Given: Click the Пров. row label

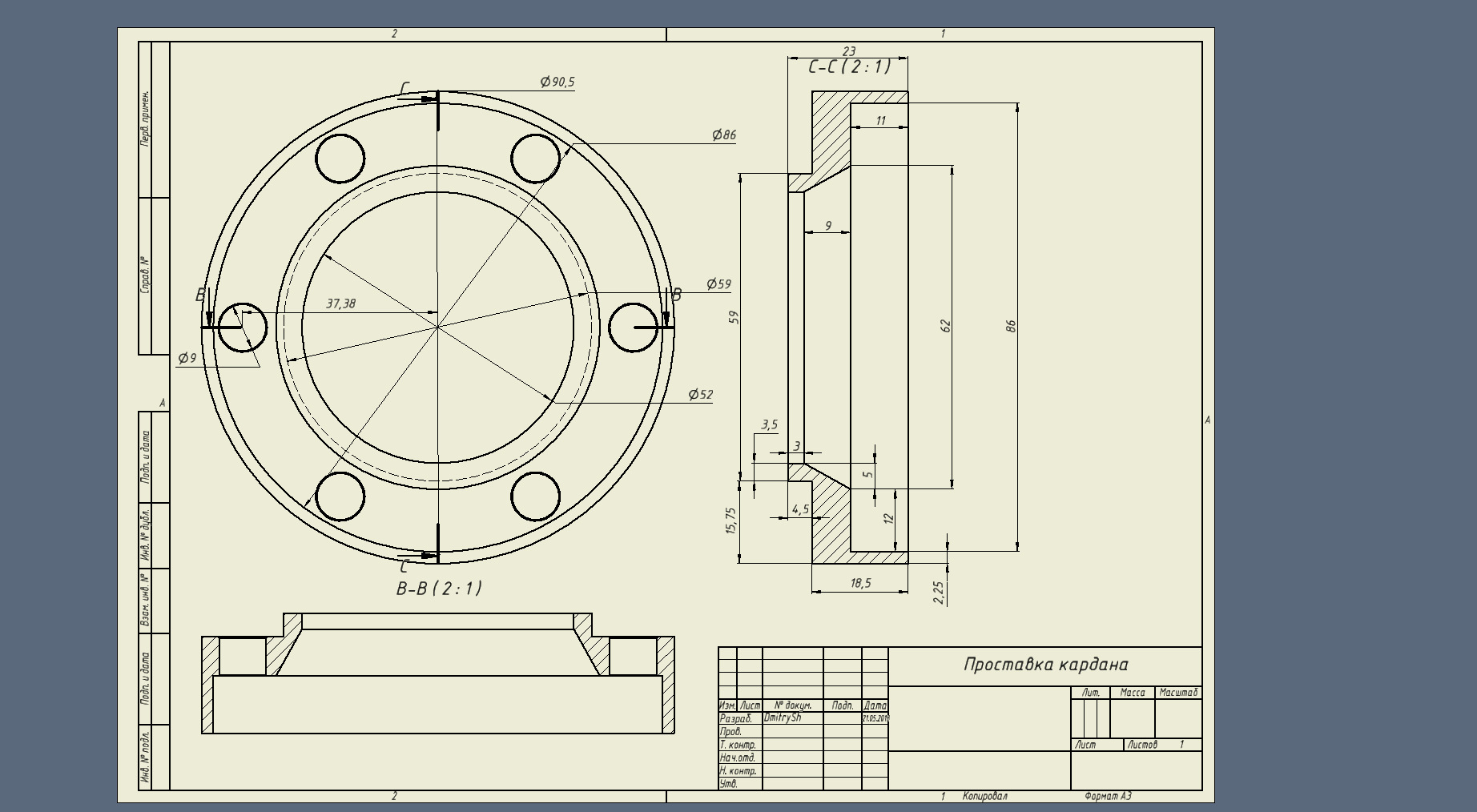Looking at the screenshot, I should 730,732.
